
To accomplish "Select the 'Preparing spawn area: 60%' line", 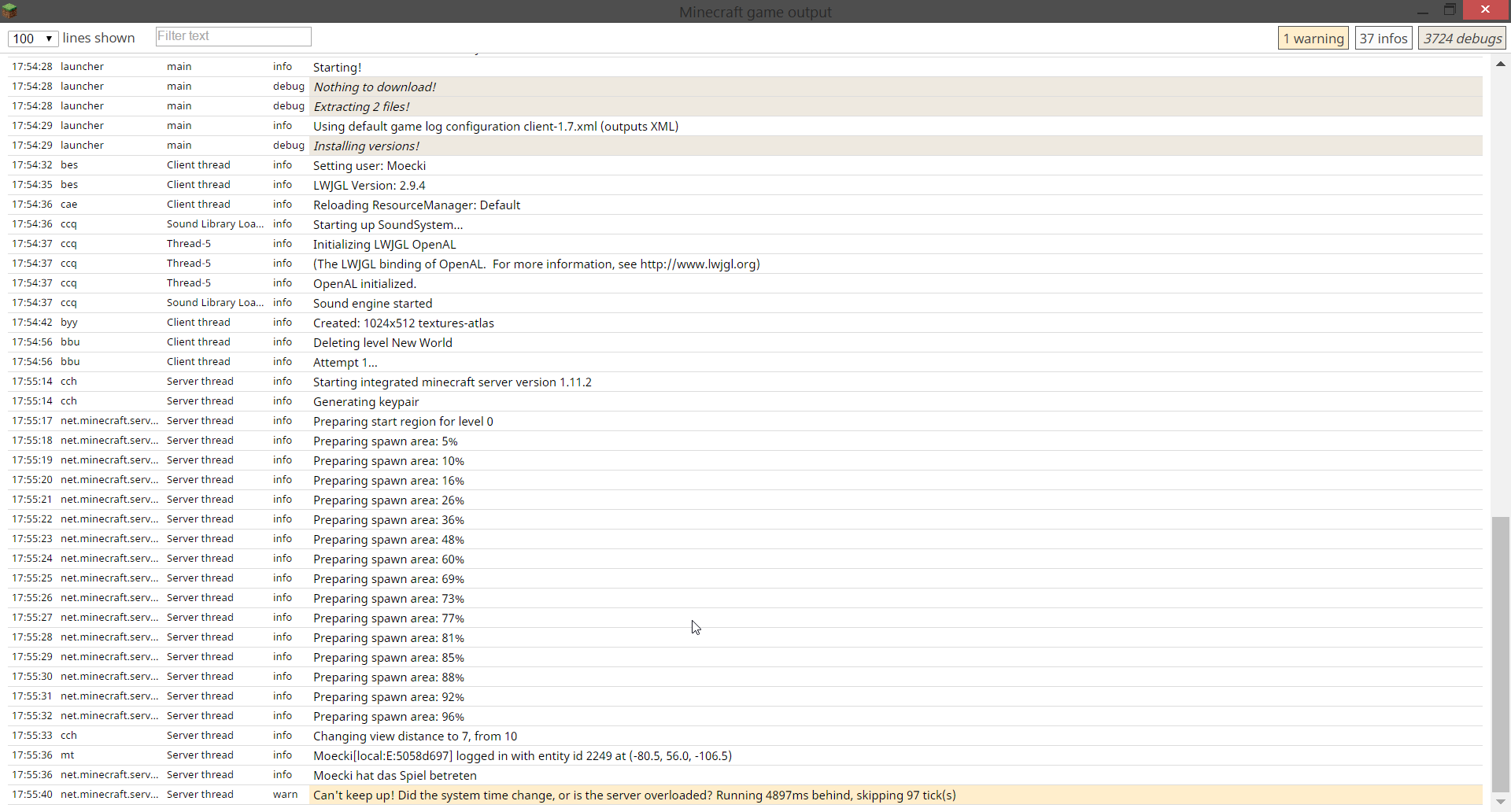I will 745,559.
